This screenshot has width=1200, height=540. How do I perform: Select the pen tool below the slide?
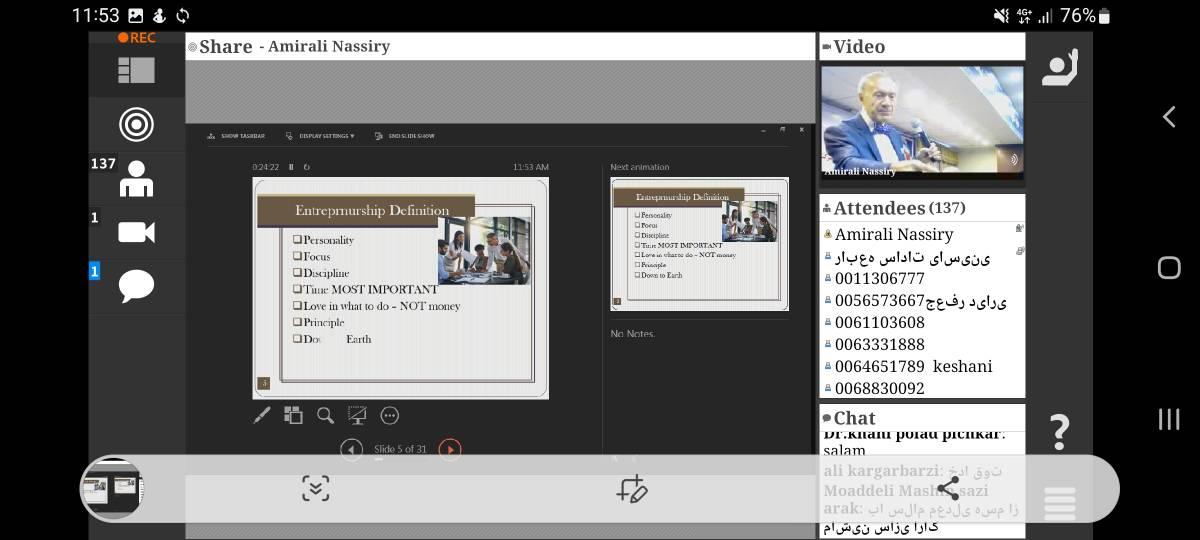[262, 415]
